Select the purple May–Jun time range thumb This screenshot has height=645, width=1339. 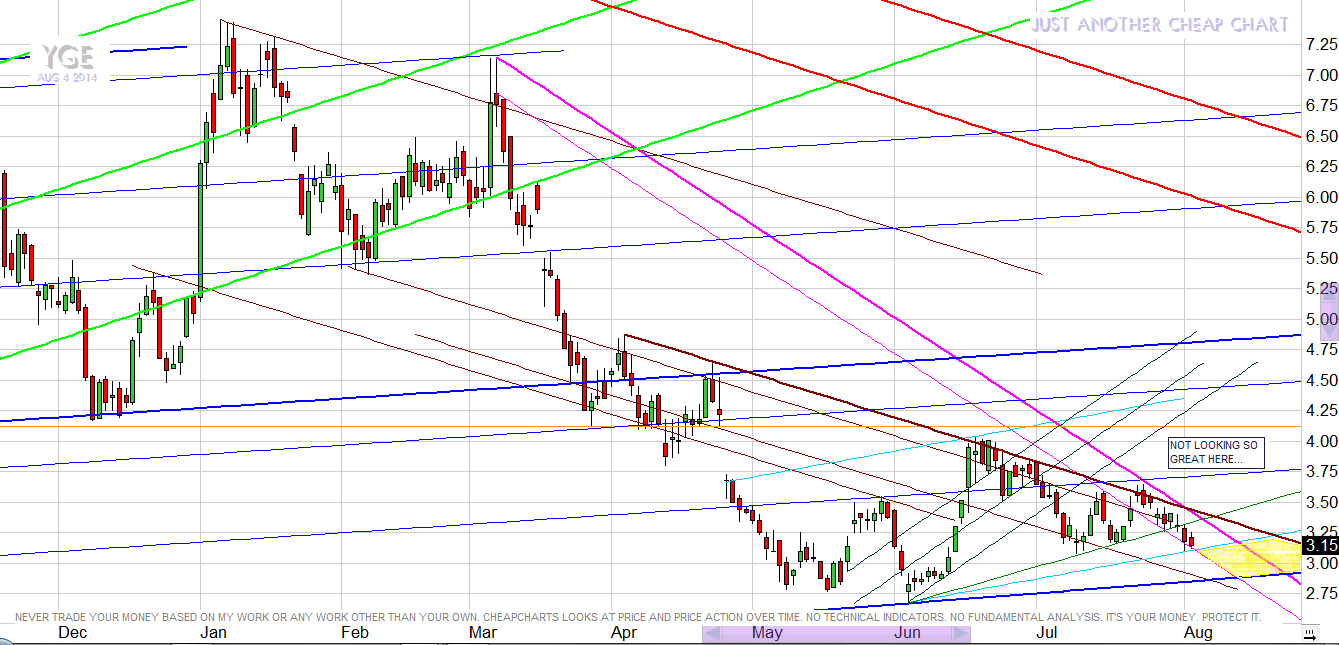[836, 634]
